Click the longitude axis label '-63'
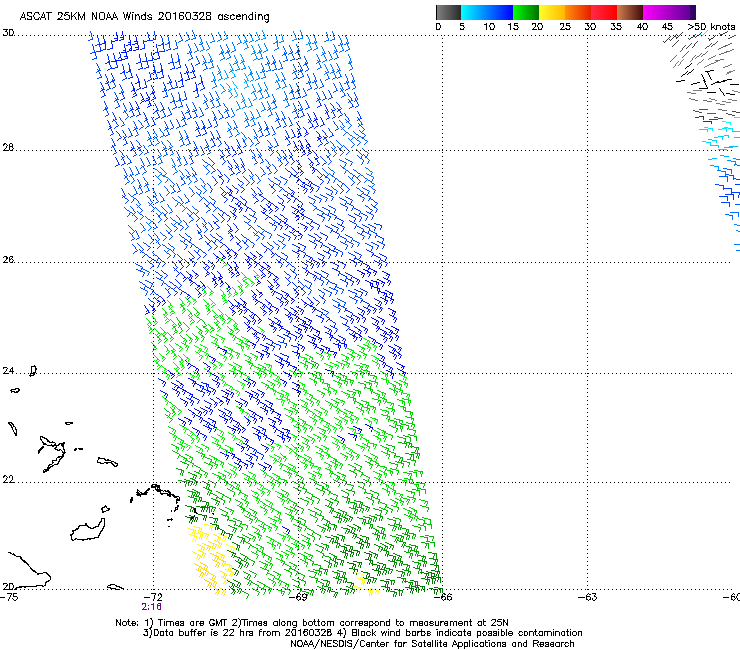 coord(588,597)
